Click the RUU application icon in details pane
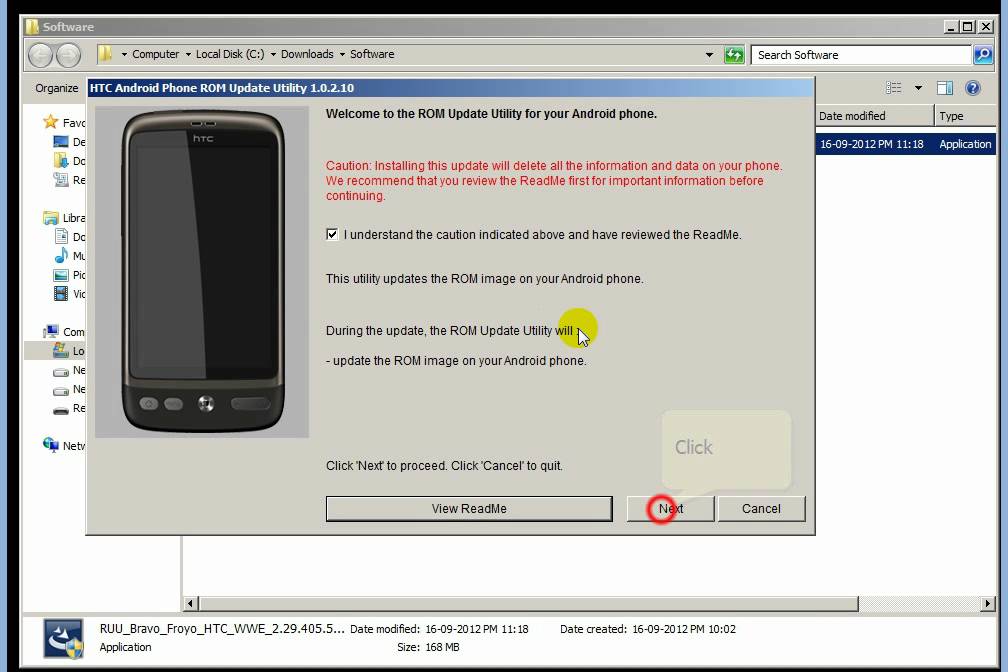The width and height of the screenshot is (1008, 672). (63, 639)
